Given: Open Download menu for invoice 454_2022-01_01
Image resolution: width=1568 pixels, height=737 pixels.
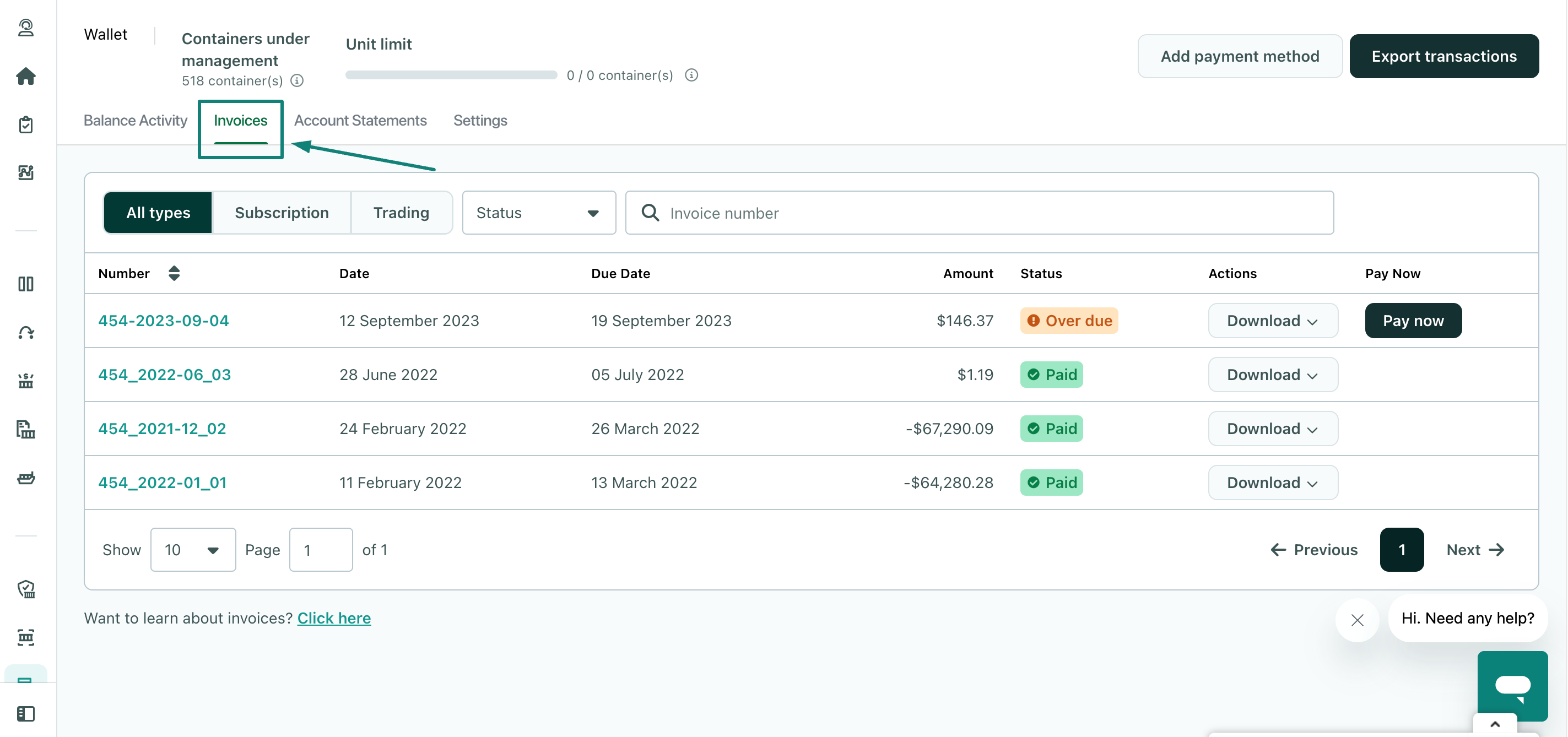Looking at the screenshot, I should (1273, 483).
